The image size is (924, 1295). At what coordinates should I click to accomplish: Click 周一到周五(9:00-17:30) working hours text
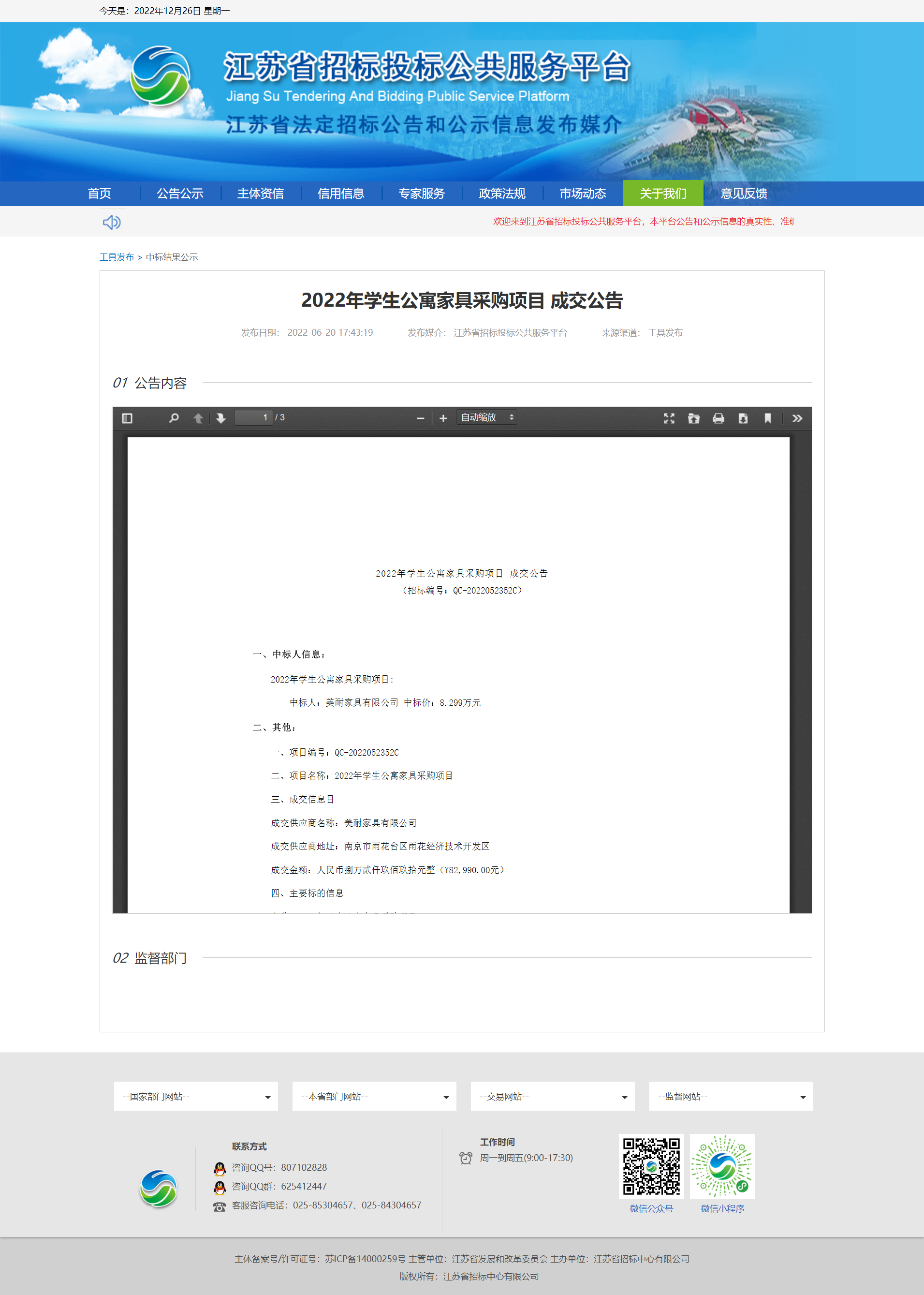pos(526,1158)
